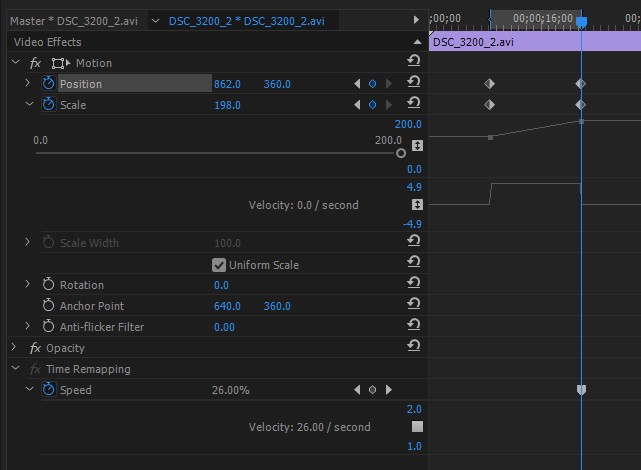Enable the Anti-flicker Filter stopwatch
The width and height of the screenshot is (641, 470).
point(48,326)
